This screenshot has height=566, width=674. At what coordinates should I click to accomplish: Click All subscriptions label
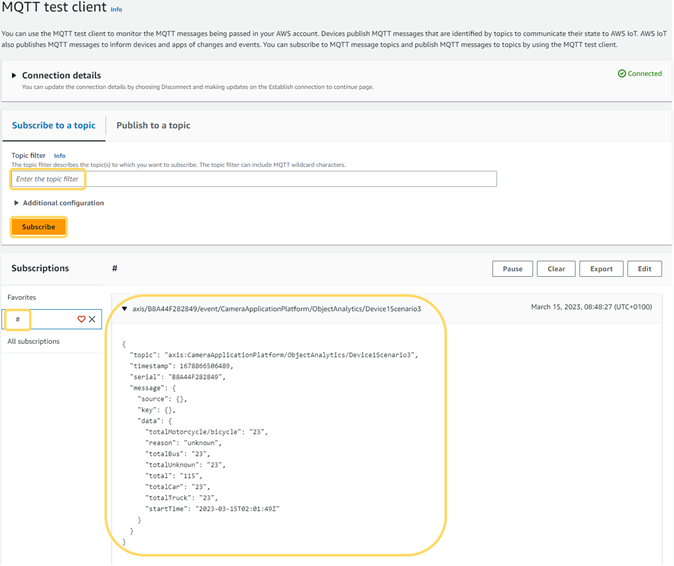34,341
